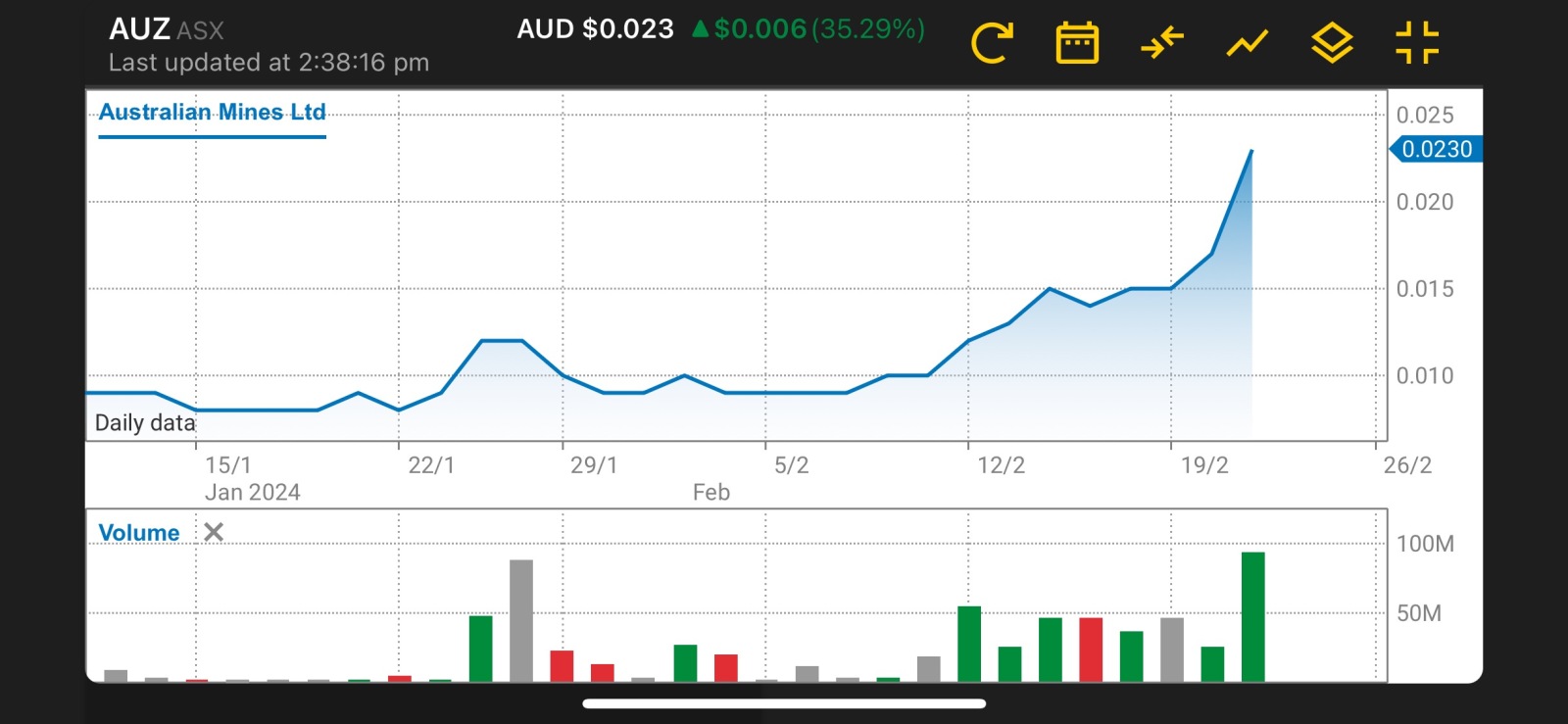
Task: Tap the 19/2 date axis label
Action: pyautogui.click(x=1204, y=465)
